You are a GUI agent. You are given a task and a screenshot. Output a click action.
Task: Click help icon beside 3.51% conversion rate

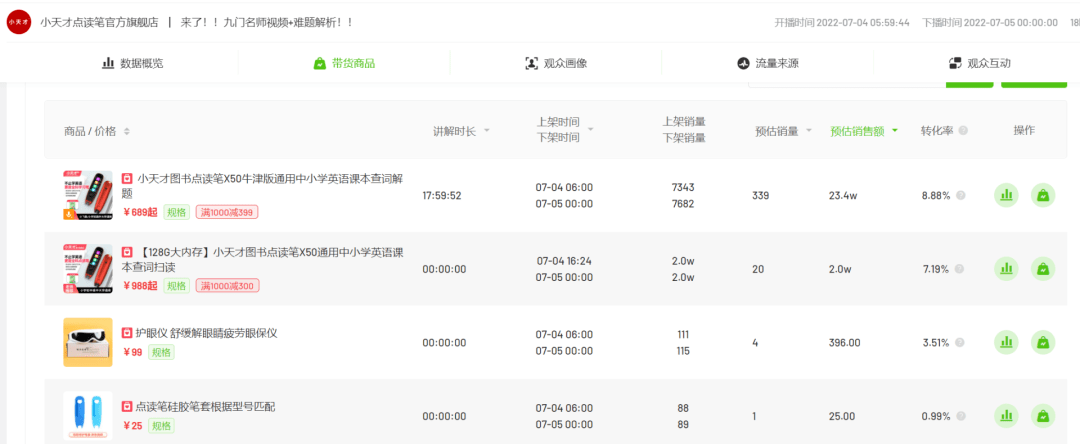tap(961, 343)
